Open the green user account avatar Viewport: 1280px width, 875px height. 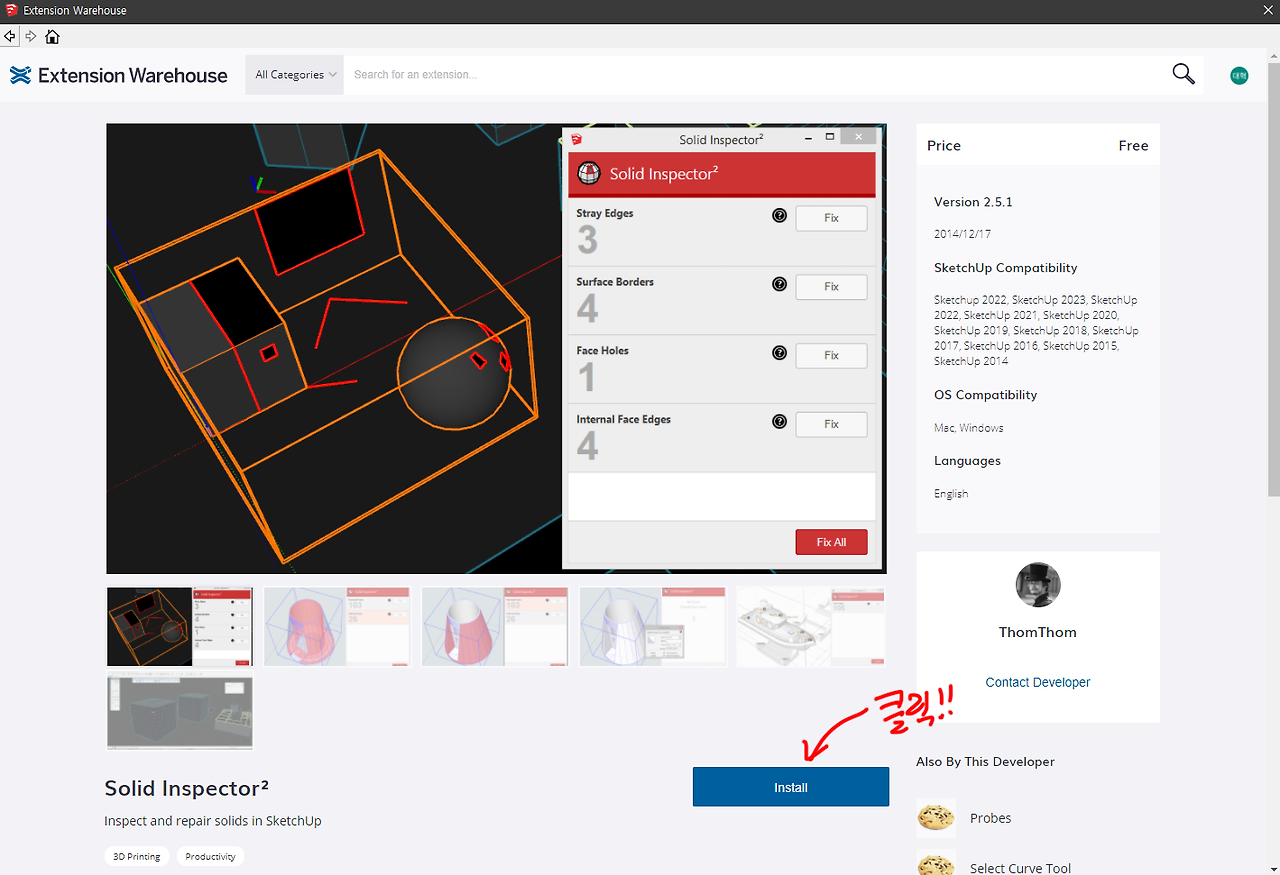click(1239, 74)
